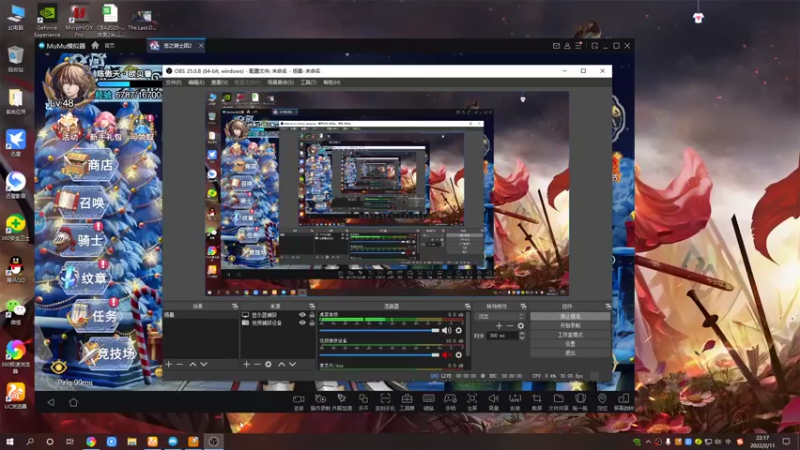Image resolution: width=800 pixels, height=450 pixels.
Task: Adjust video capture device volume slider
Action: pyautogui.click(x=379, y=355)
